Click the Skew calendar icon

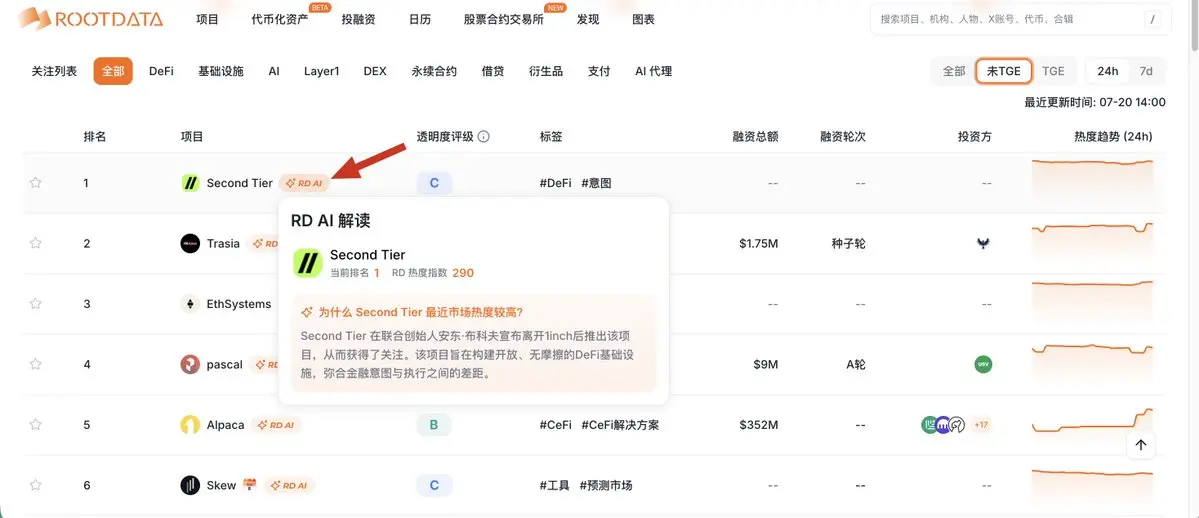click(x=249, y=484)
